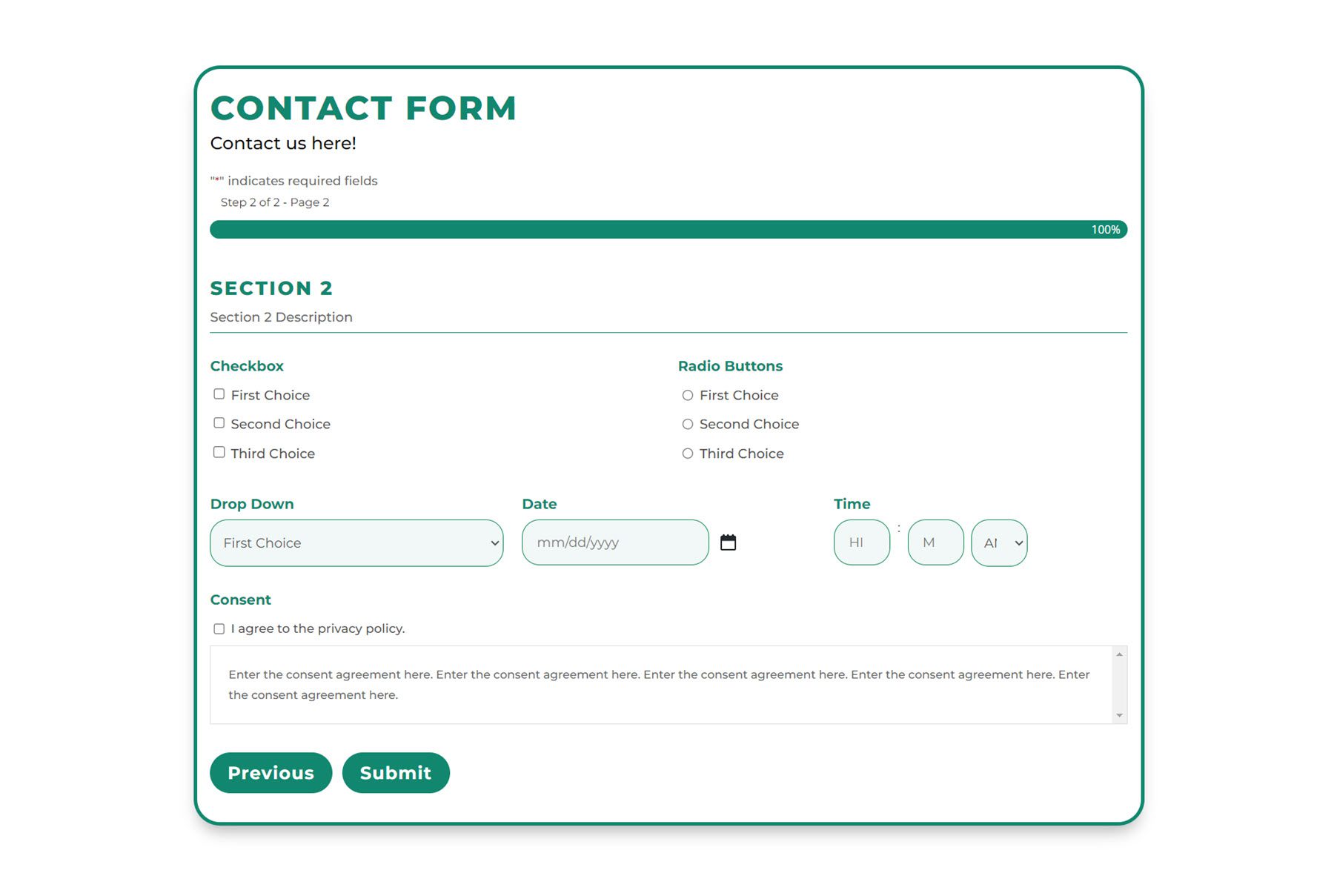Screen dimensions: 1334x896
Task: Click the scroll-down arrow on the consent box
Action: click(1118, 714)
